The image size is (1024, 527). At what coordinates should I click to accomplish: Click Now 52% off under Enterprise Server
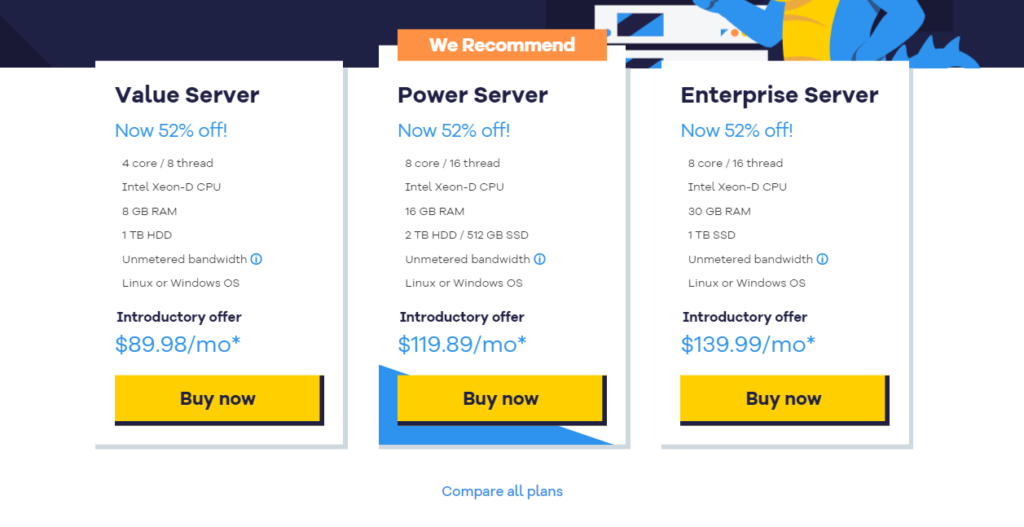click(737, 131)
